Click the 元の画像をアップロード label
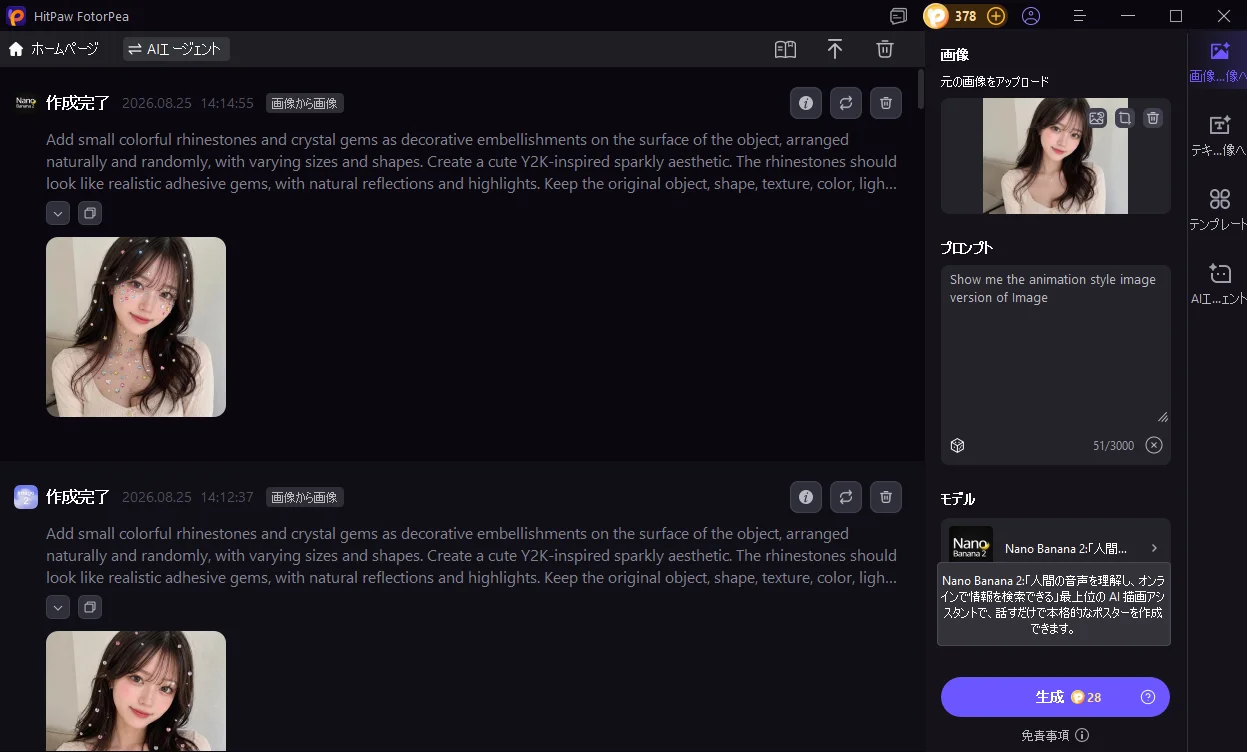The image size is (1247, 752). click(x=995, y=82)
